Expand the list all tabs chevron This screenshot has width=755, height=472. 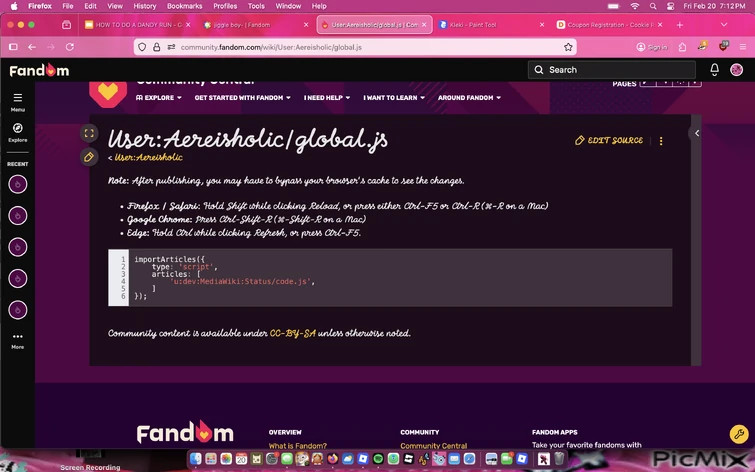(x=724, y=25)
